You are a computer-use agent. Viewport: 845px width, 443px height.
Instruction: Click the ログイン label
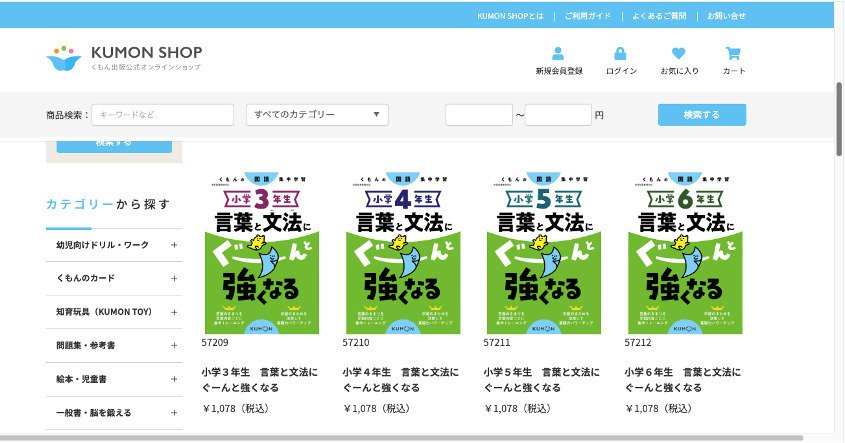click(x=621, y=71)
